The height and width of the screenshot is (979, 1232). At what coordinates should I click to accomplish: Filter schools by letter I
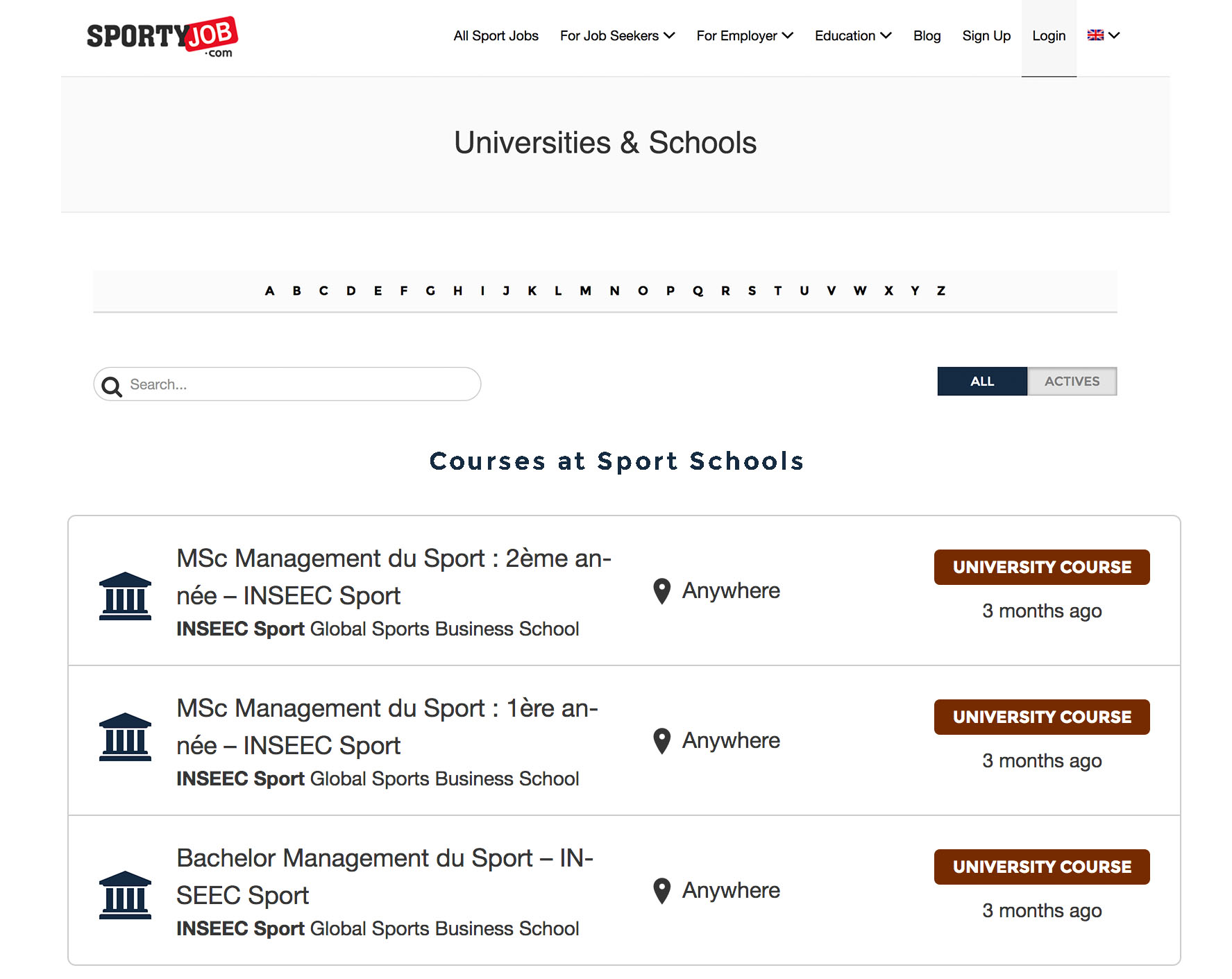[x=482, y=291]
